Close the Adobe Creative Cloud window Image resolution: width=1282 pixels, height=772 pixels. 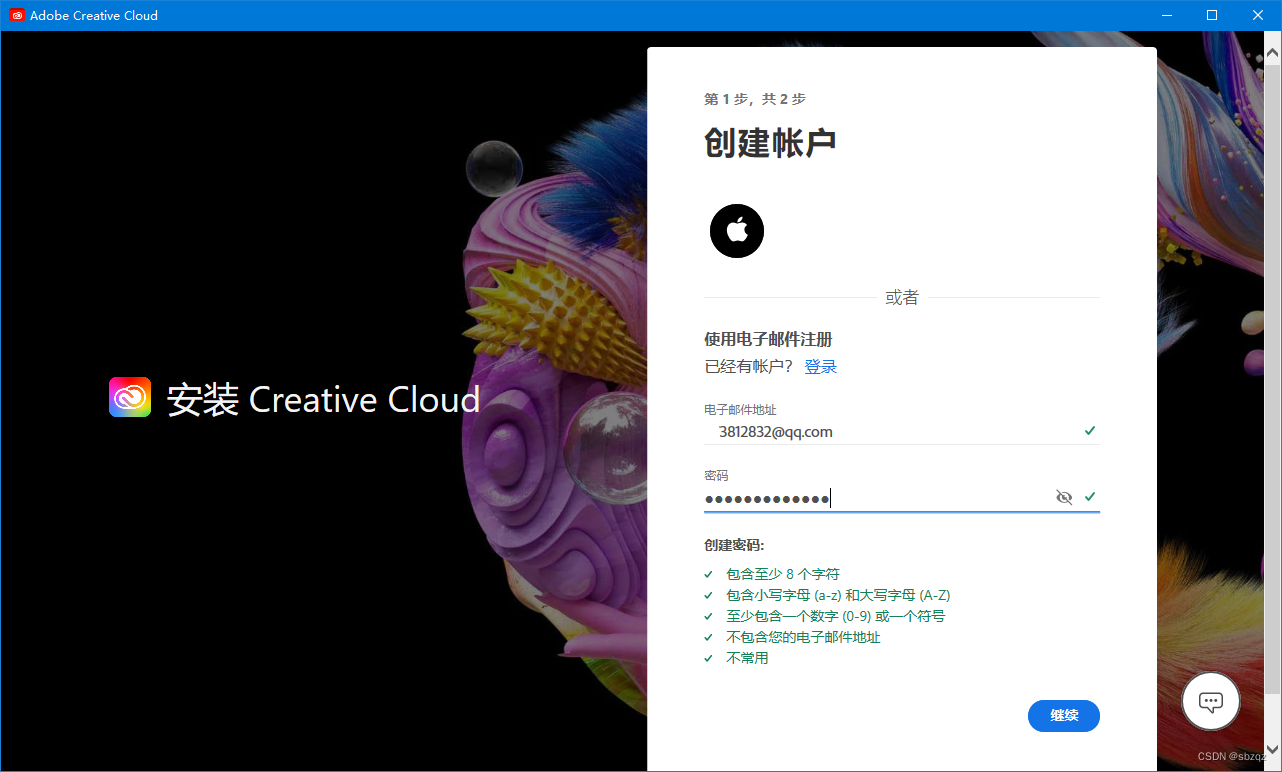click(x=1258, y=15)
